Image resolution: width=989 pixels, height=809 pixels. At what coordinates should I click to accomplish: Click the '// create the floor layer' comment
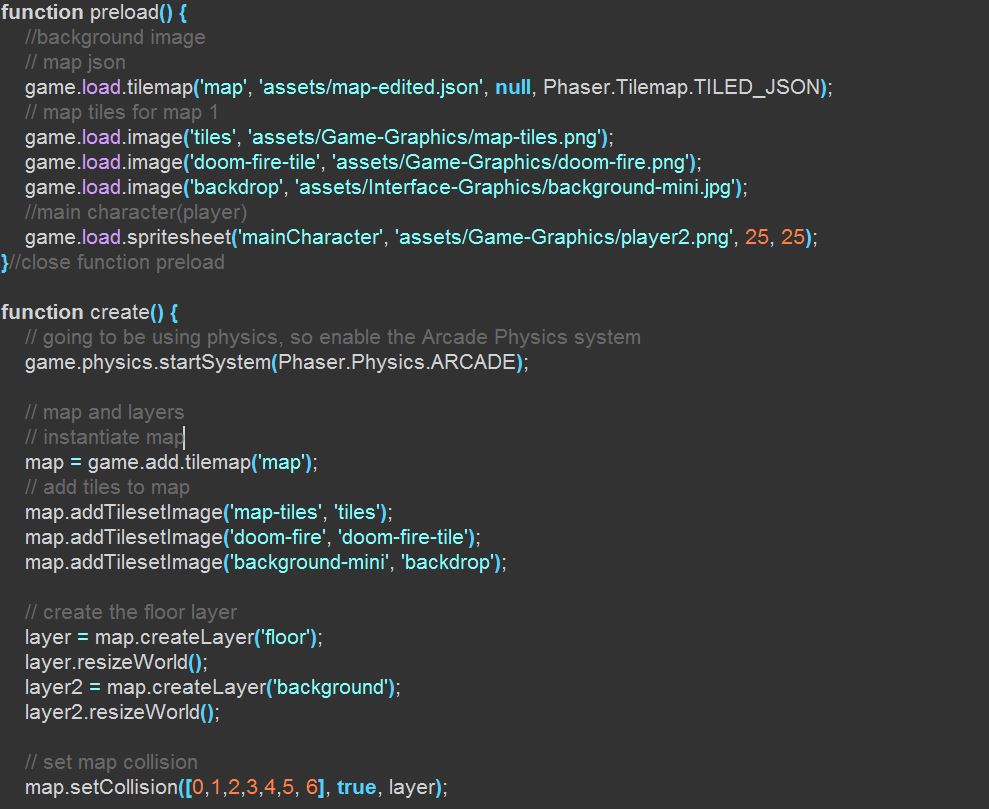coord(131,612)
